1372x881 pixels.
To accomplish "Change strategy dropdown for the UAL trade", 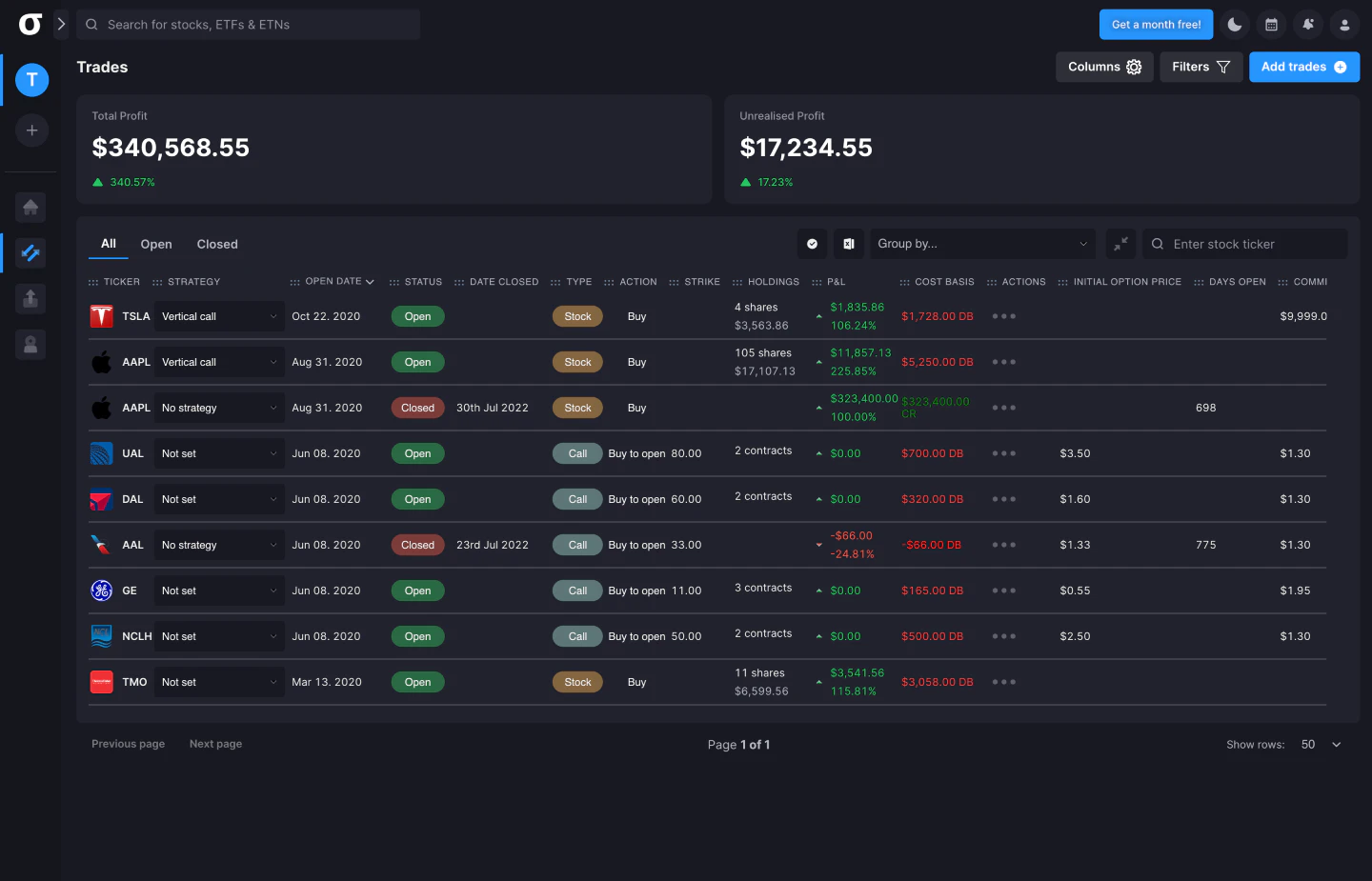I will coord(218,453).
